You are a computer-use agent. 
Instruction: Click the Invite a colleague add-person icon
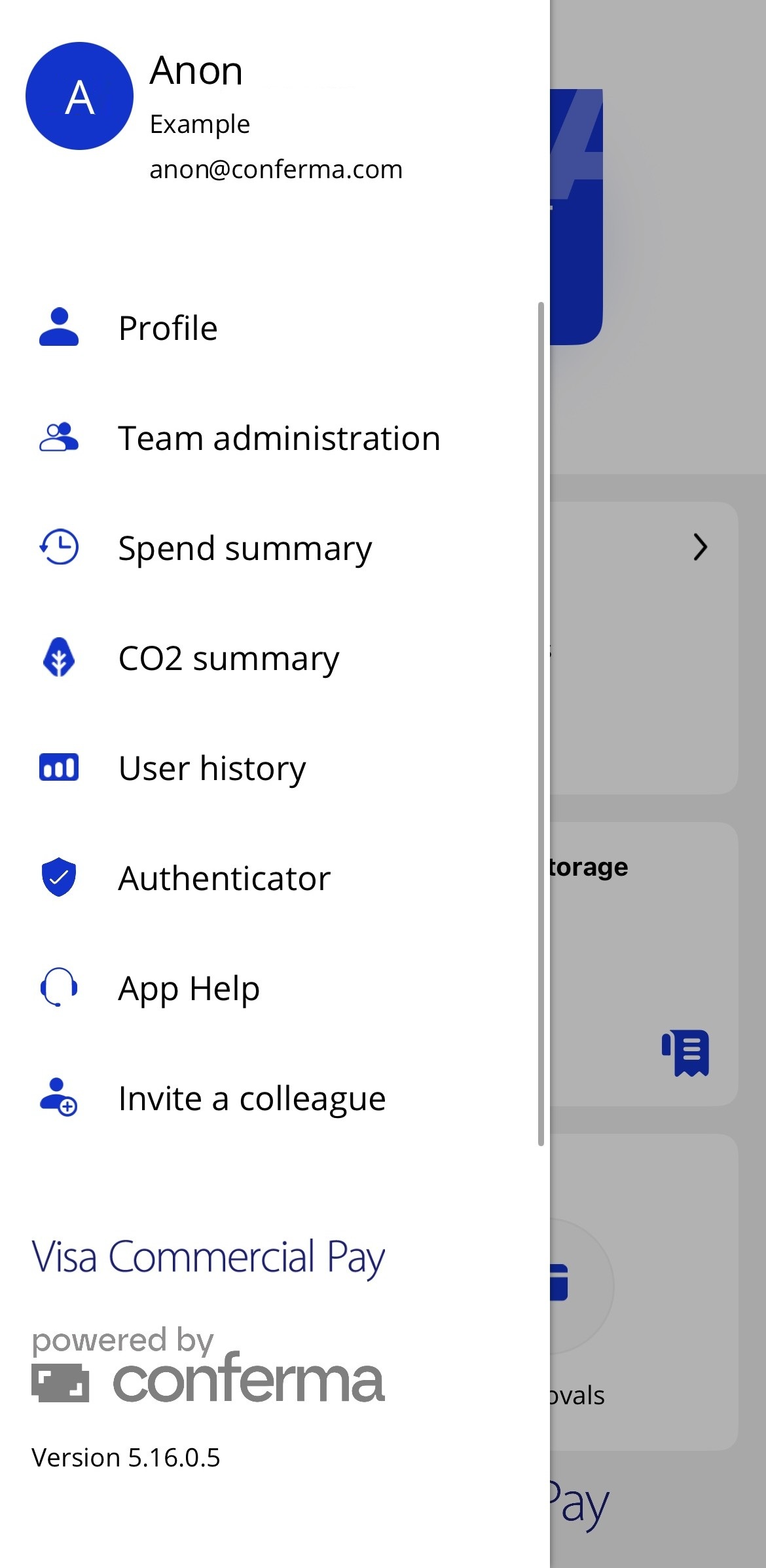click(59, 1097)
